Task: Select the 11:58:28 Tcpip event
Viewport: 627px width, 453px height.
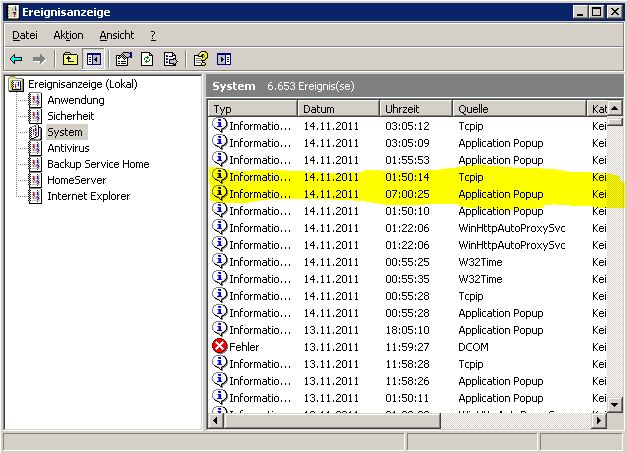Action: 409,364
